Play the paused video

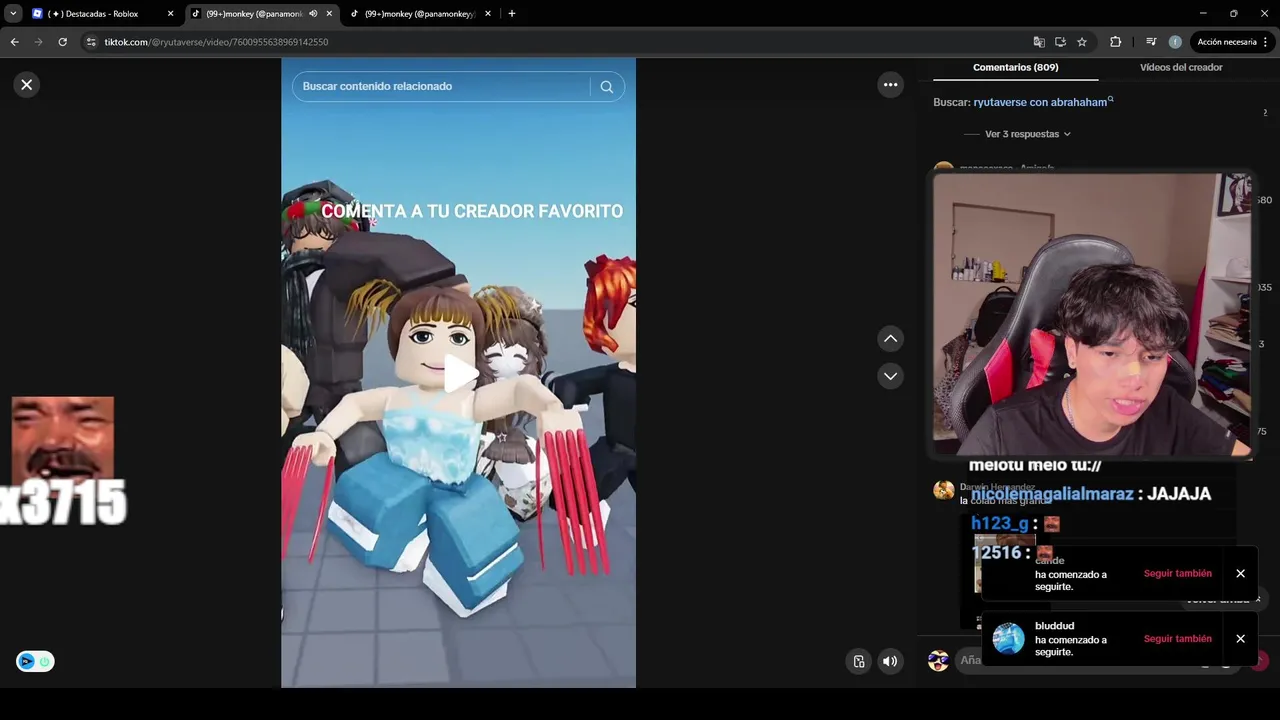459,373
